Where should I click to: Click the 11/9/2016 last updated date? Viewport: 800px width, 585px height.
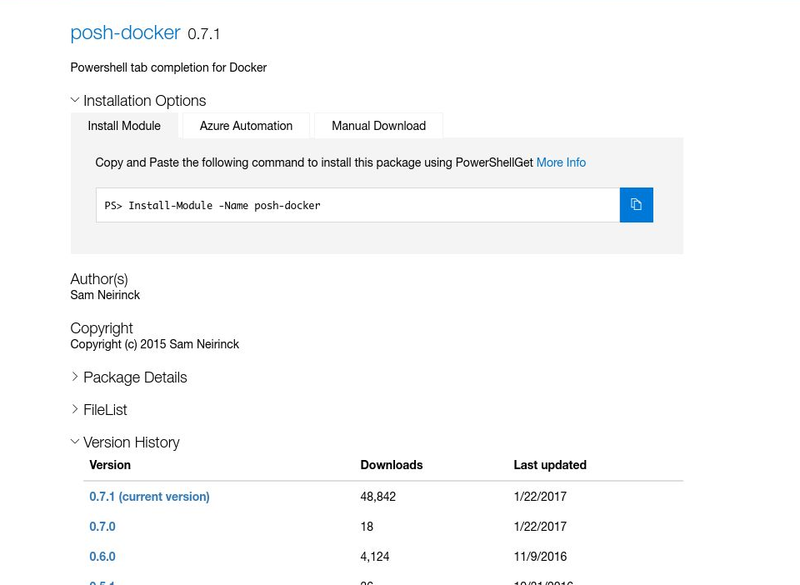(540, 556)
